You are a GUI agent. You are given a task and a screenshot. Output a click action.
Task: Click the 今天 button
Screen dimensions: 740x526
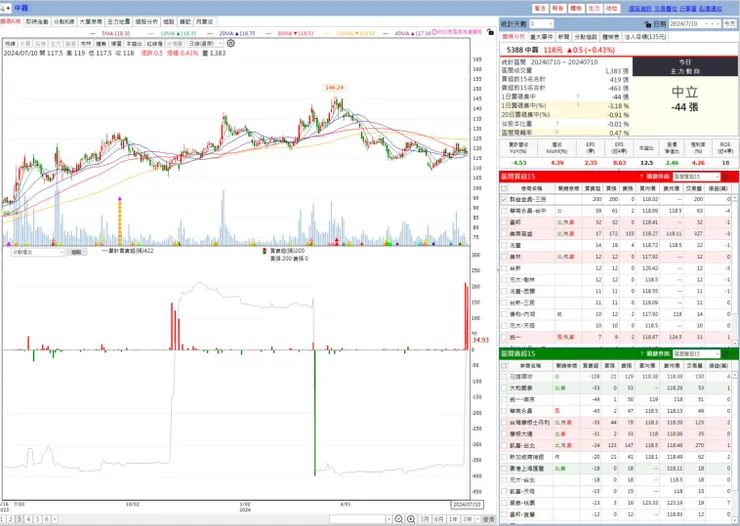click(730, 24)
